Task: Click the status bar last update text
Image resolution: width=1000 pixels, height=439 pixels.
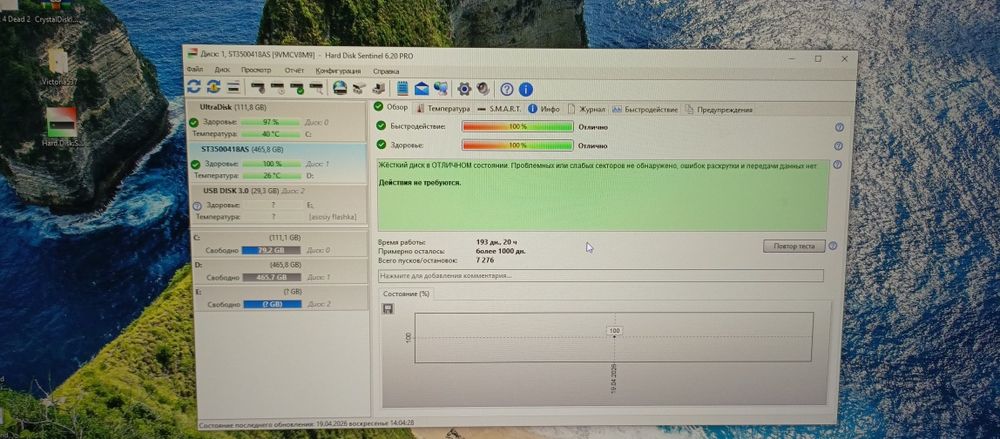Action: click(307, 423)
